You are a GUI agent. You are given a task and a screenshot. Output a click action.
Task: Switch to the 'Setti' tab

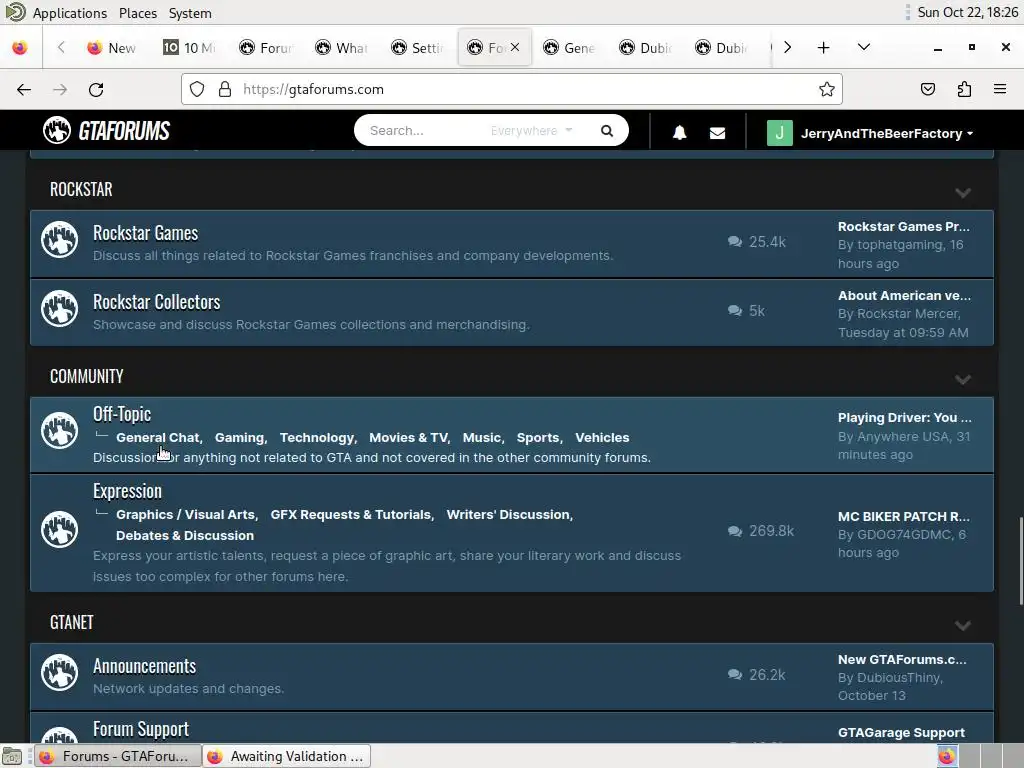pos(418,48)
